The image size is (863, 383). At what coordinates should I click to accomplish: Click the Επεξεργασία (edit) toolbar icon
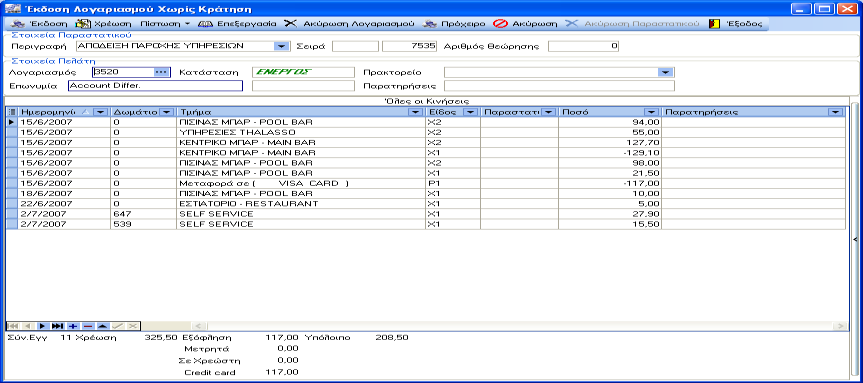point(205,24)
